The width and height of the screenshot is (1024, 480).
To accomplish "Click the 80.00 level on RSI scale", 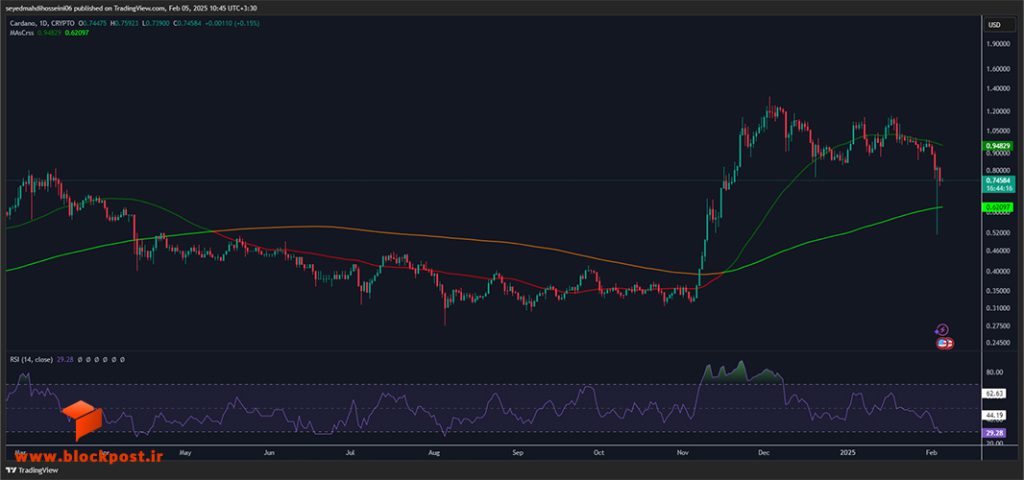I will click(x=995, y=373).
